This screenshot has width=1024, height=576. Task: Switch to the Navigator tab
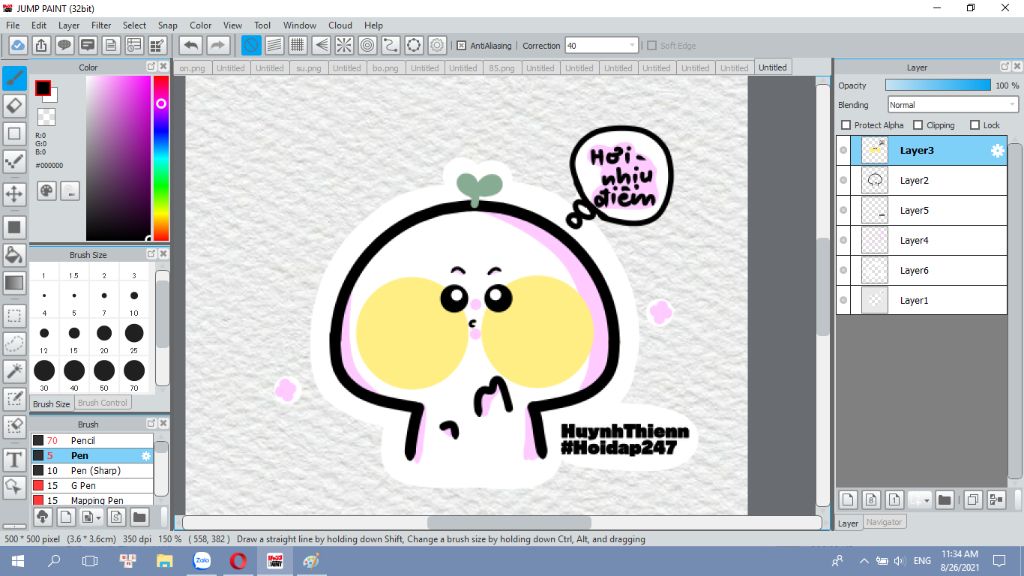click(x=884, y=522)
